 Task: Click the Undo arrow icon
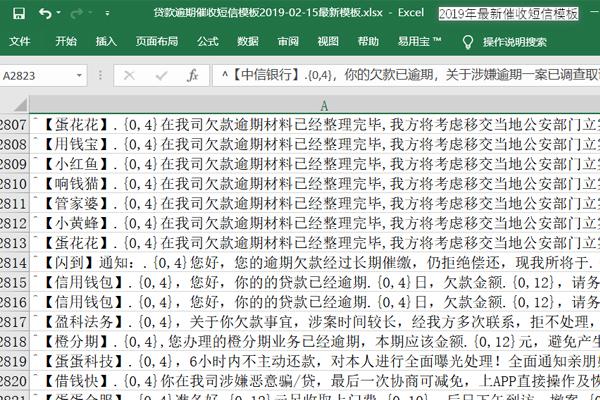(45, 13)
